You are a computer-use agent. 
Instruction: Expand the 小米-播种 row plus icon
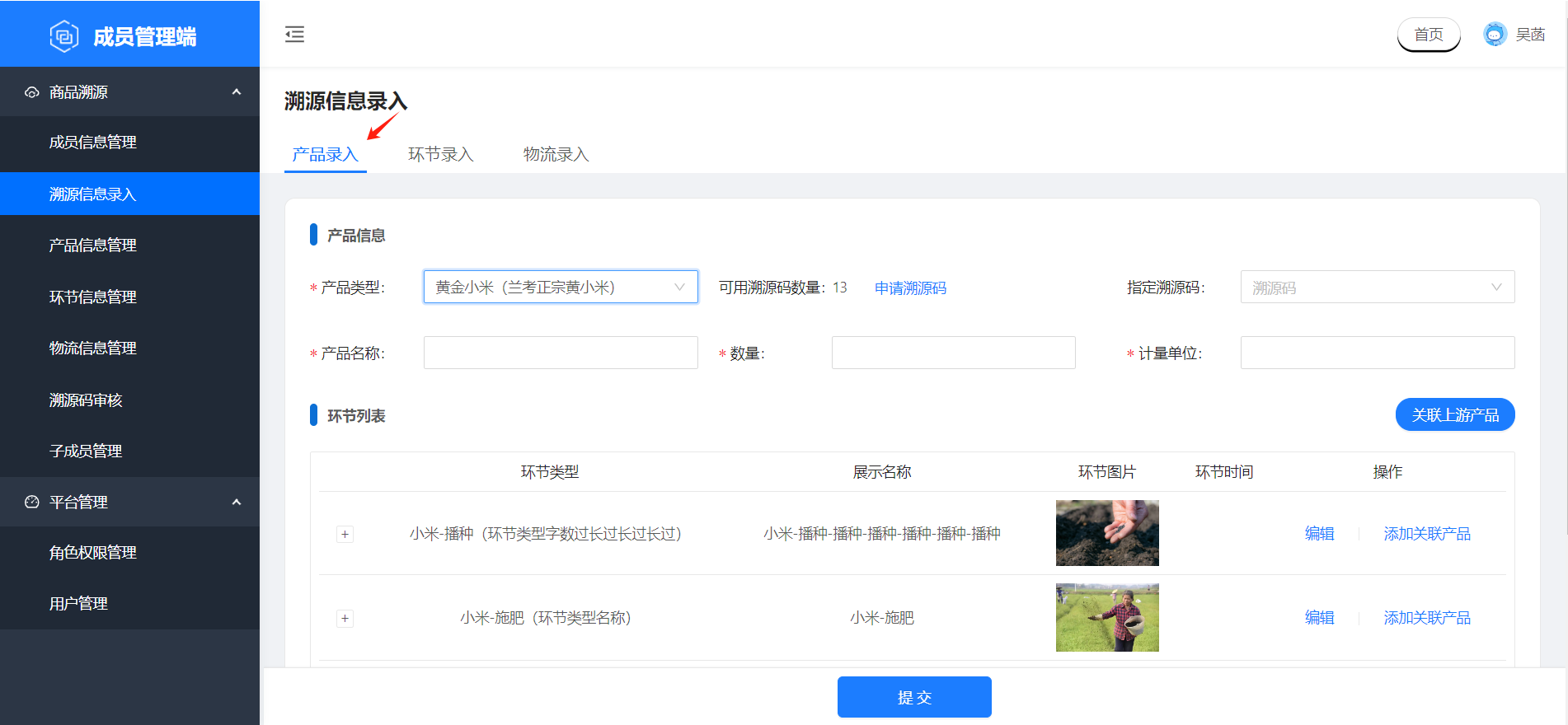[345, 535]
